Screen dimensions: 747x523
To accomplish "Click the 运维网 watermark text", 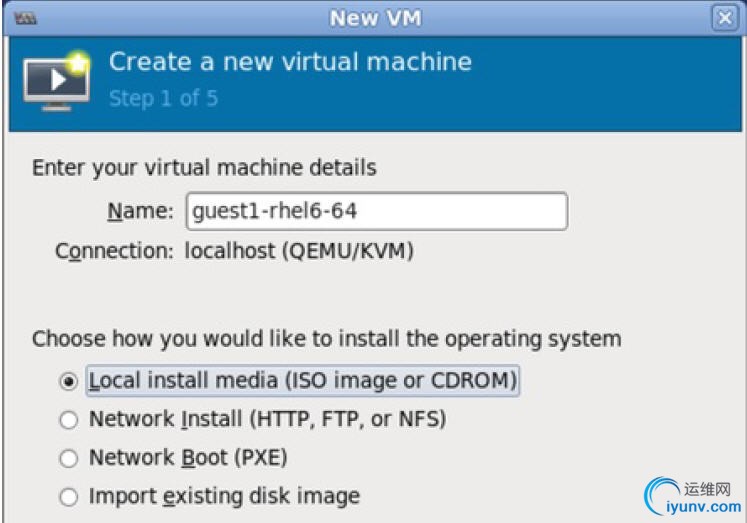I will [707, 489].
